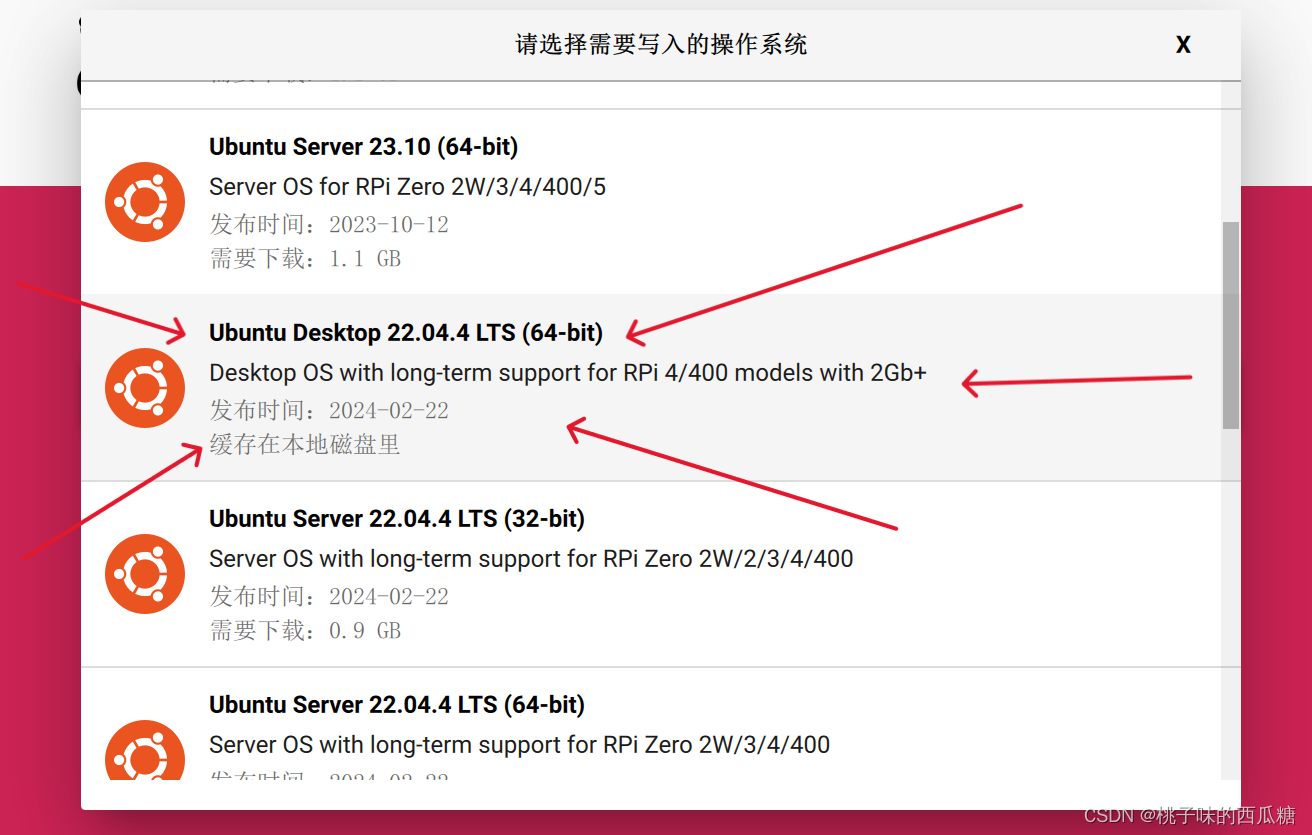Image resolution: width=1312 pixels, height=835 pixels.
Task: Click the Desktop OS long-term support description line
Action: 568,372
